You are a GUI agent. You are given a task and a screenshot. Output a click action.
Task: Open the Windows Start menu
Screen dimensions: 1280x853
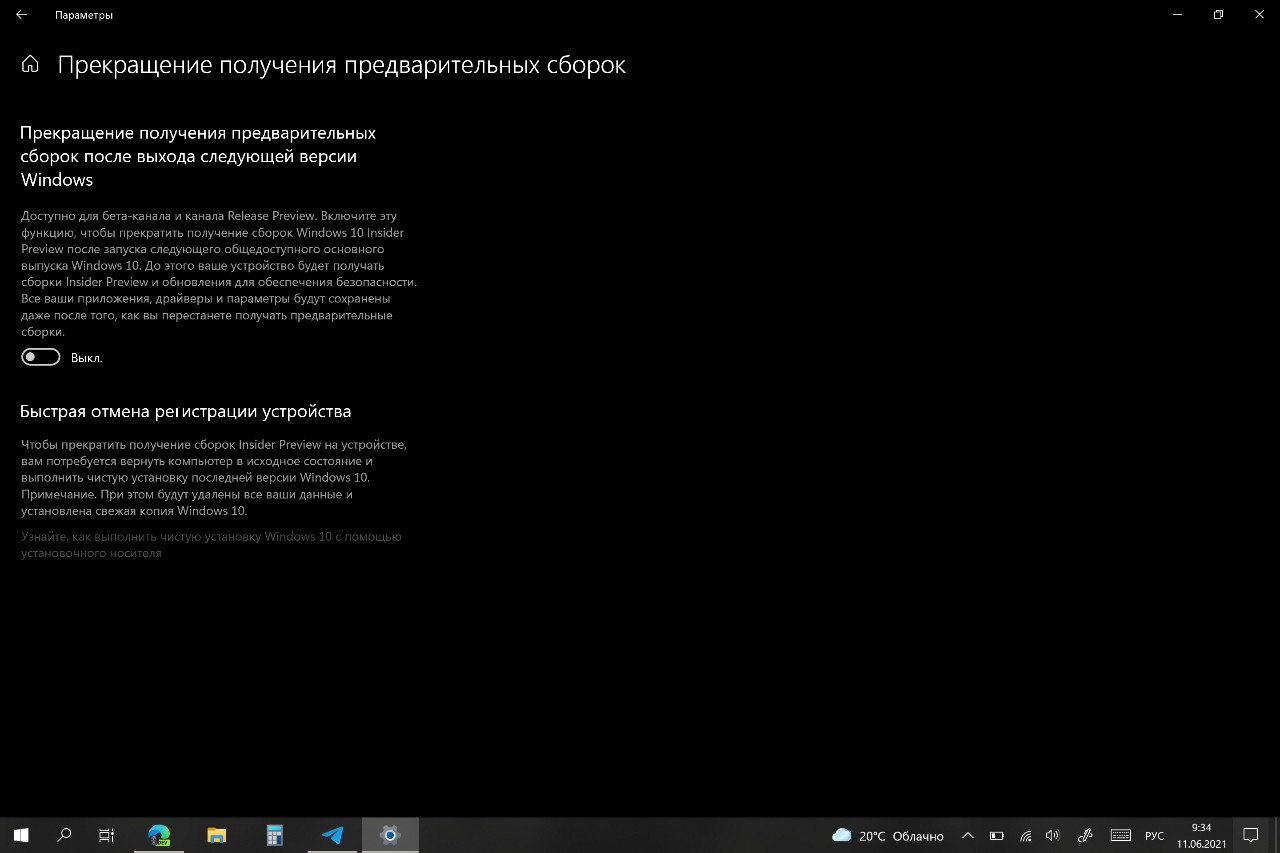[x=21, y=835]
